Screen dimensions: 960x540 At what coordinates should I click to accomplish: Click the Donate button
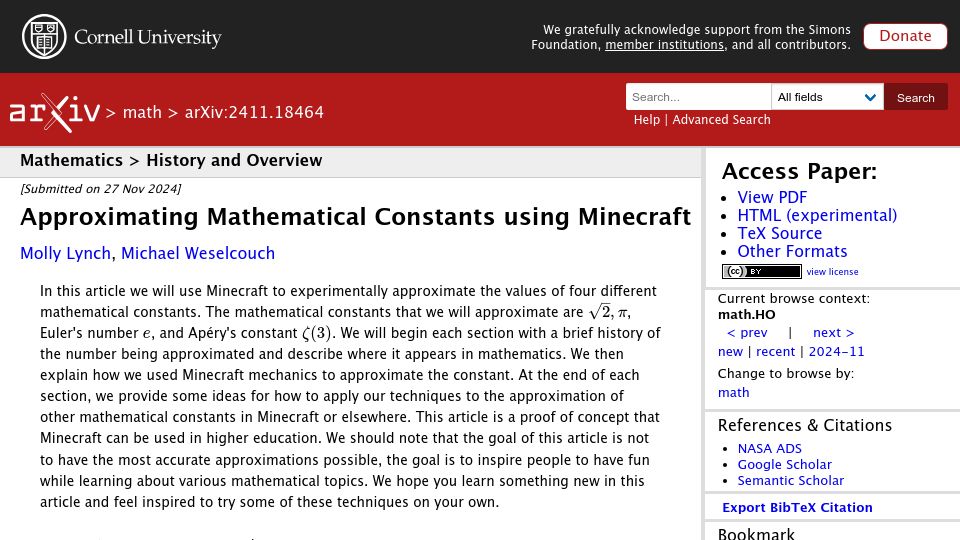click(905, 36)
